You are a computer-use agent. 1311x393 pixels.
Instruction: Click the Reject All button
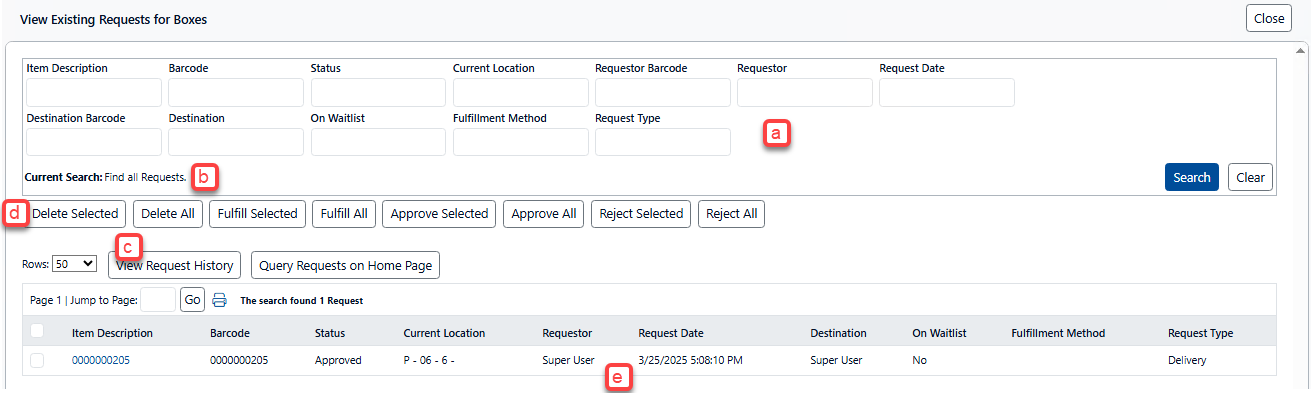click(731, 213)
